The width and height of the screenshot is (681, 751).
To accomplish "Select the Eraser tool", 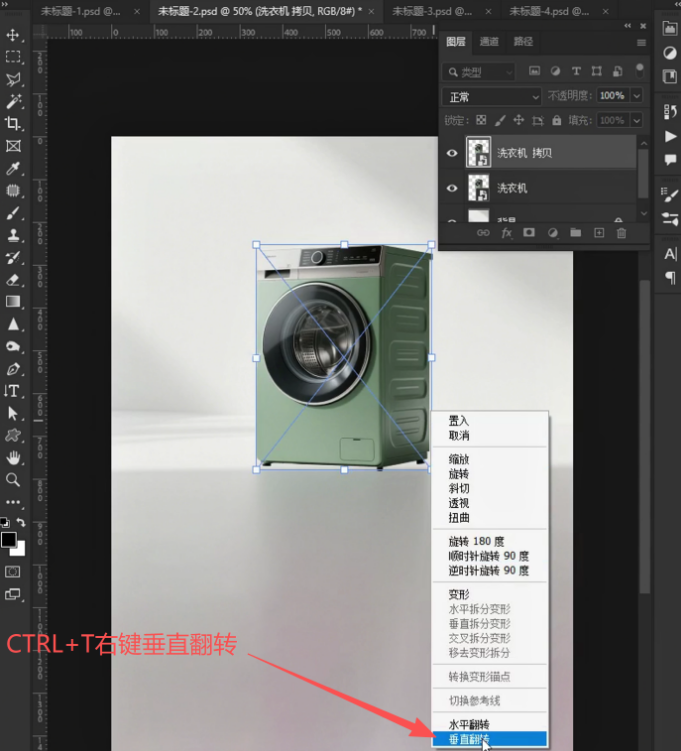I will coord(13,280).
